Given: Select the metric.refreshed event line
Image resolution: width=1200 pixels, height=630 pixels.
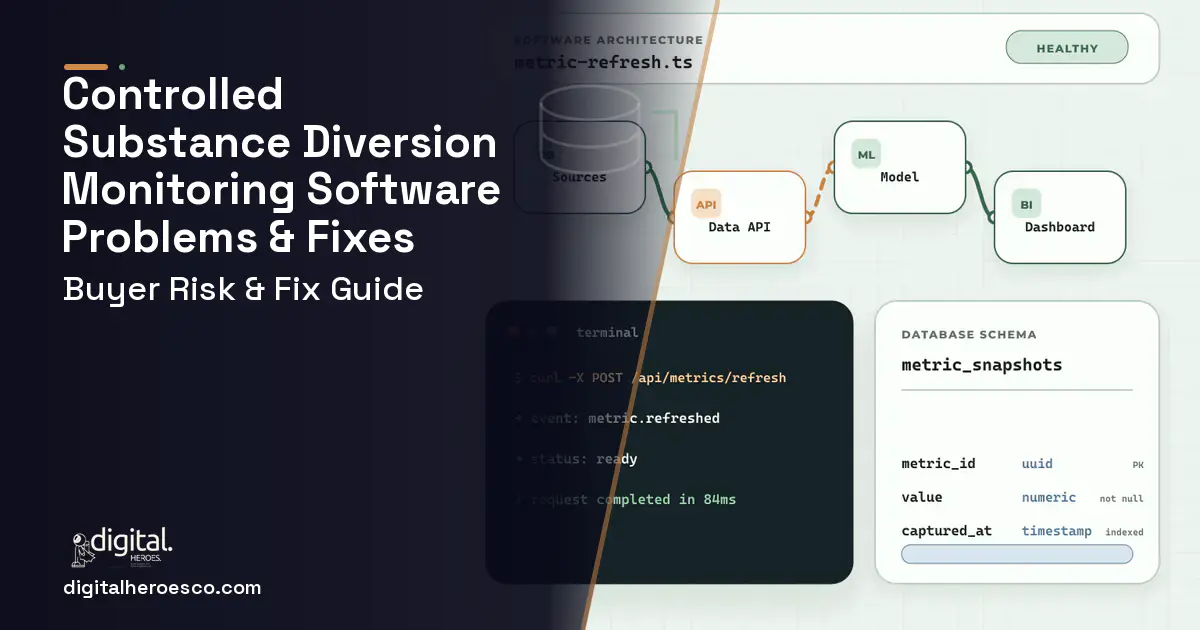Looking at the screenshot, I should (617, 418).
